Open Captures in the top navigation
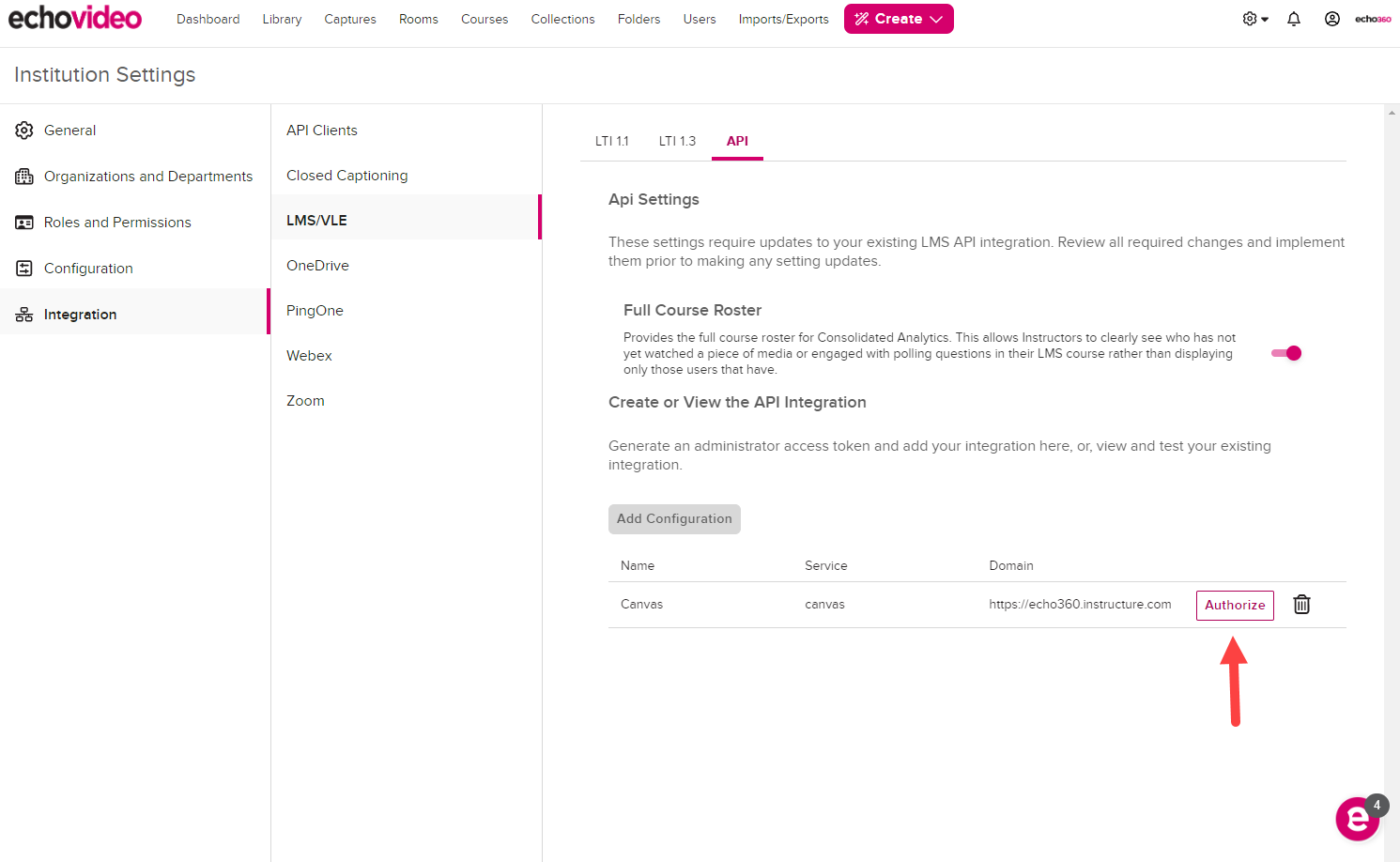The image size is (1400, 862). (350, 19)
